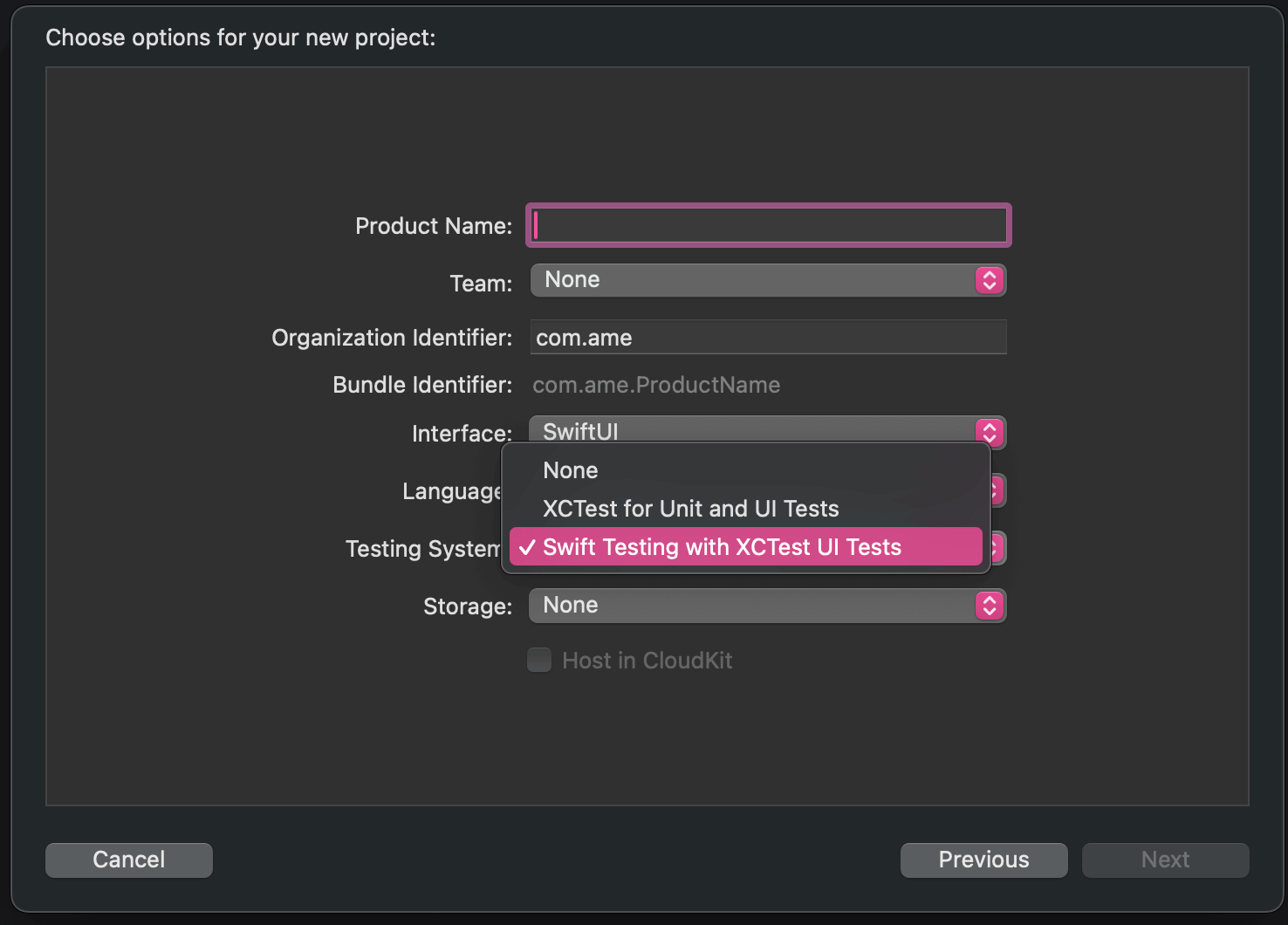Click the Storage dropdown stepper arrows

coord(990,606)
